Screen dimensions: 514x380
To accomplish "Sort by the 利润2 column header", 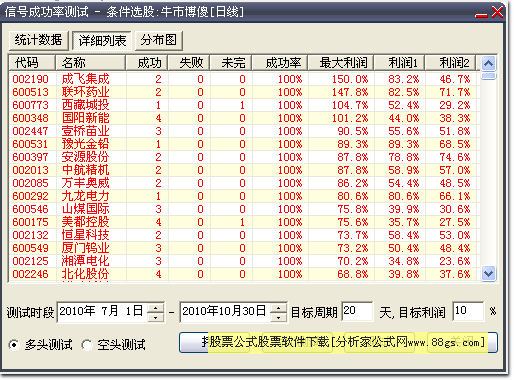I will [451, 63].
